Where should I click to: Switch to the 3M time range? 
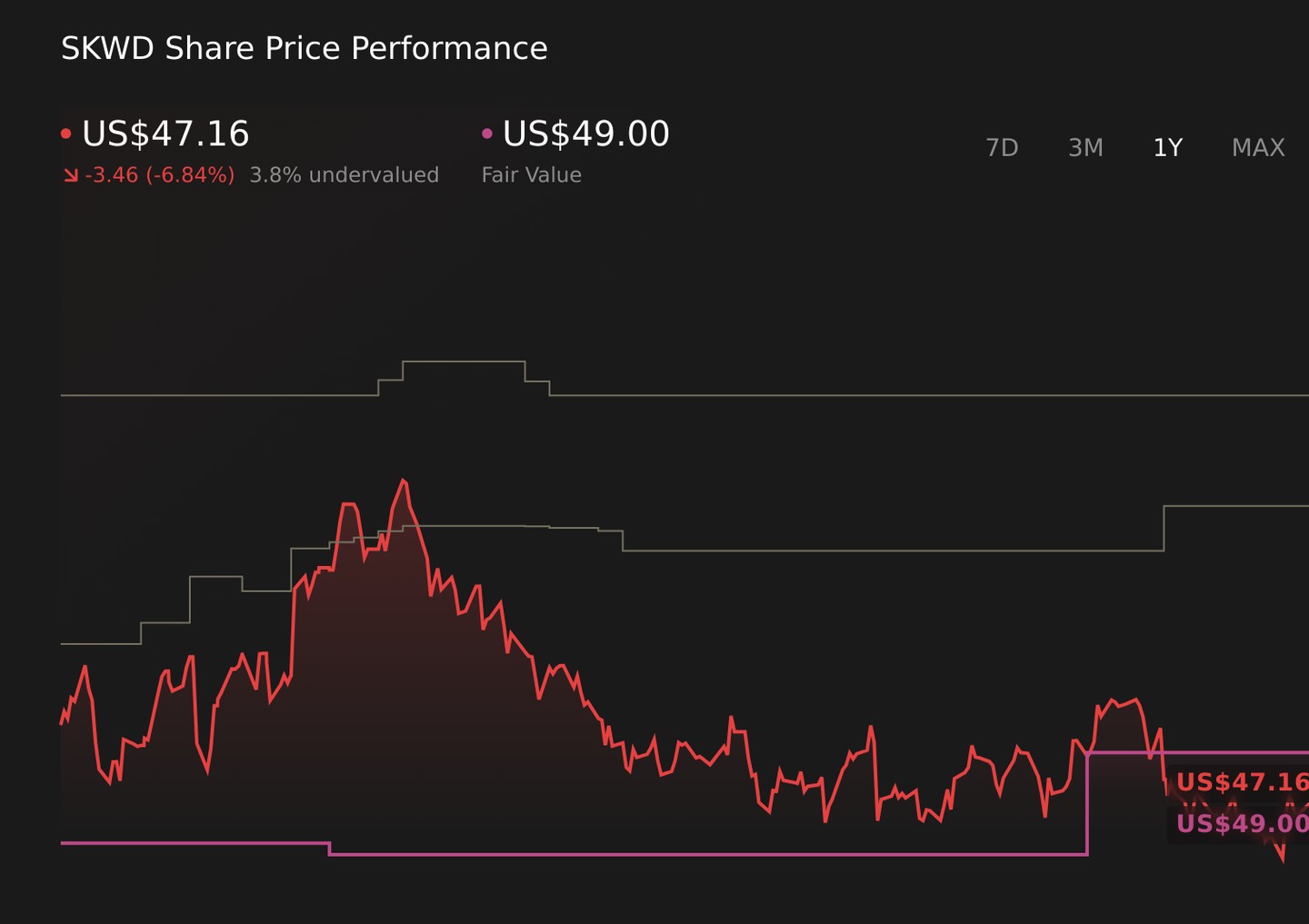[1085, 147]
